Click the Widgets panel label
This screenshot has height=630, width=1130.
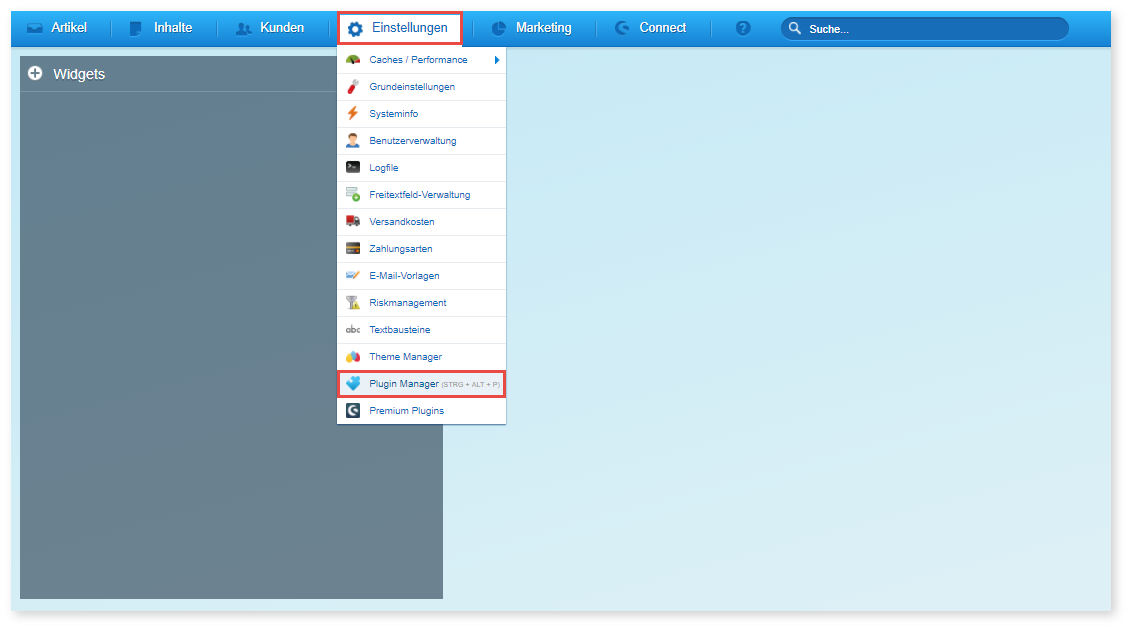pyautogui.click(x=79, y=74)
